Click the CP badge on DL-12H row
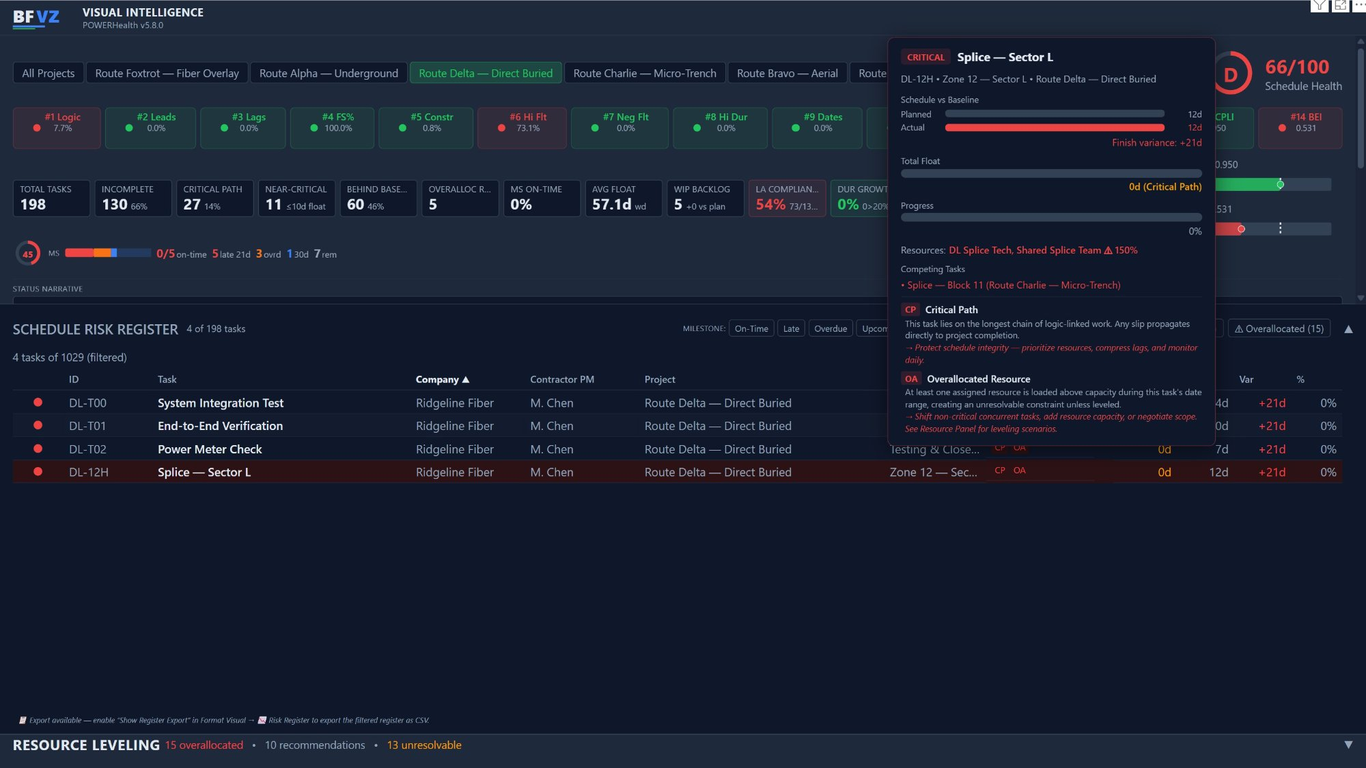 (x=999, y=470)
